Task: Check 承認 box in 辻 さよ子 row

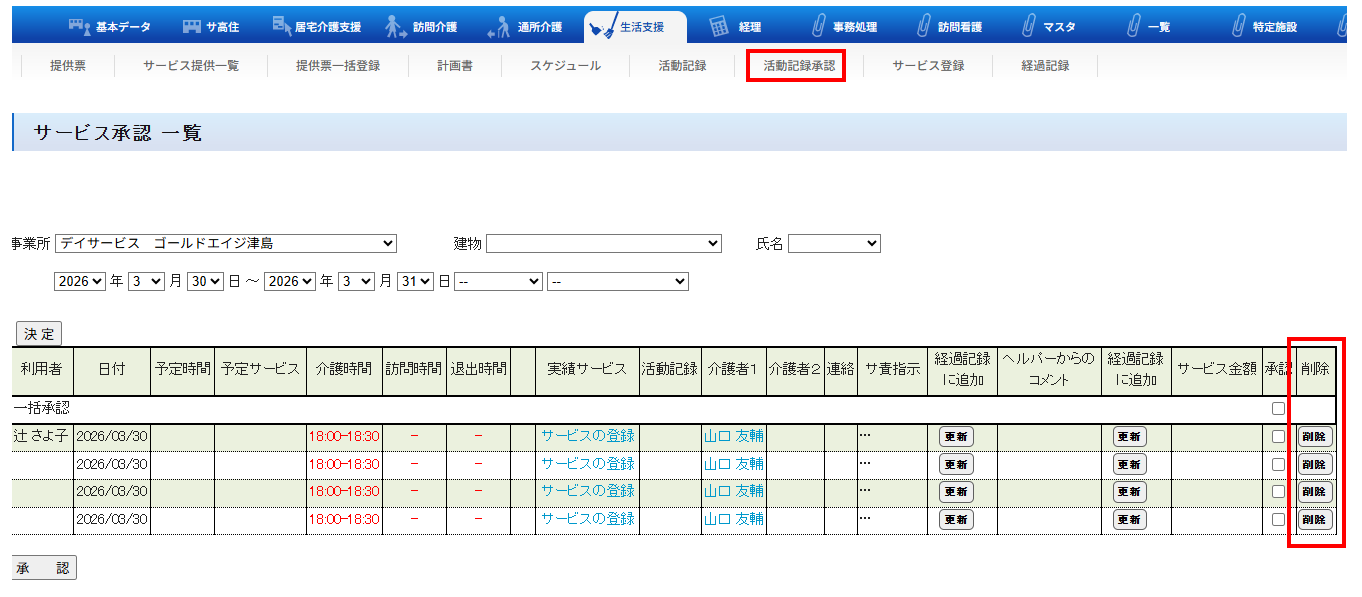Action: tap(1278, 436)
